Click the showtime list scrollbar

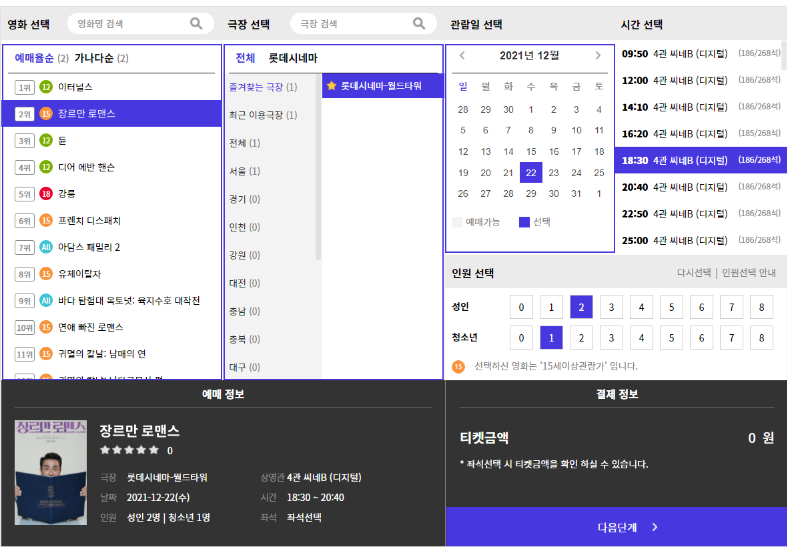coord(784,56)
